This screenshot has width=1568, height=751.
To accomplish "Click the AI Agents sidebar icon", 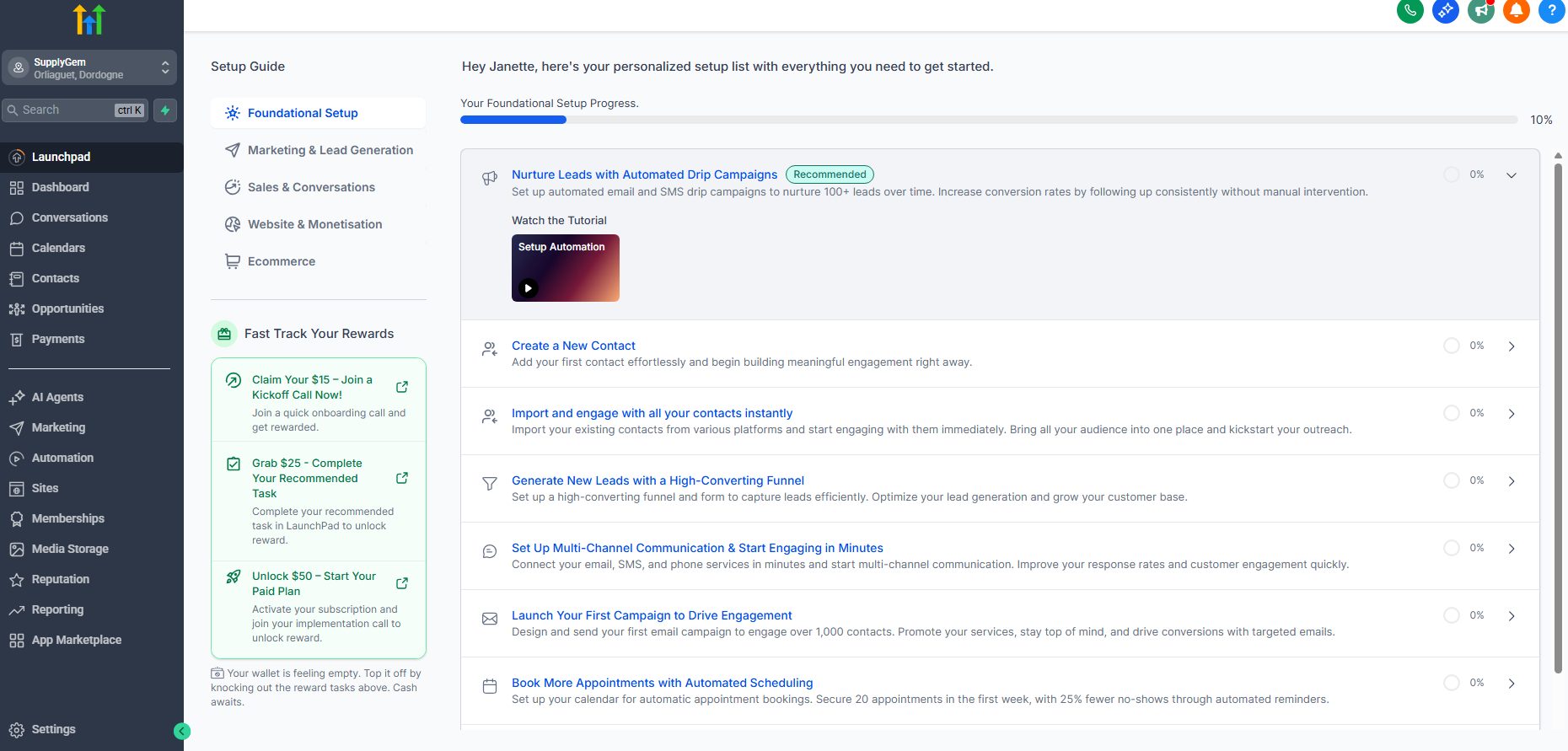I will (x=16, y=398).
